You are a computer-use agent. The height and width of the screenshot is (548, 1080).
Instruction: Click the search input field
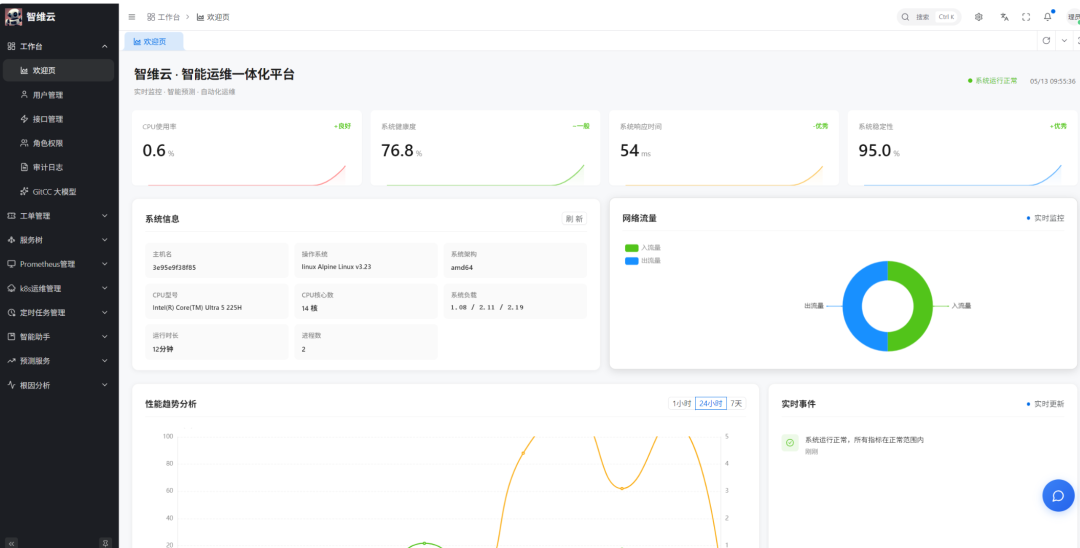point(928,17)
